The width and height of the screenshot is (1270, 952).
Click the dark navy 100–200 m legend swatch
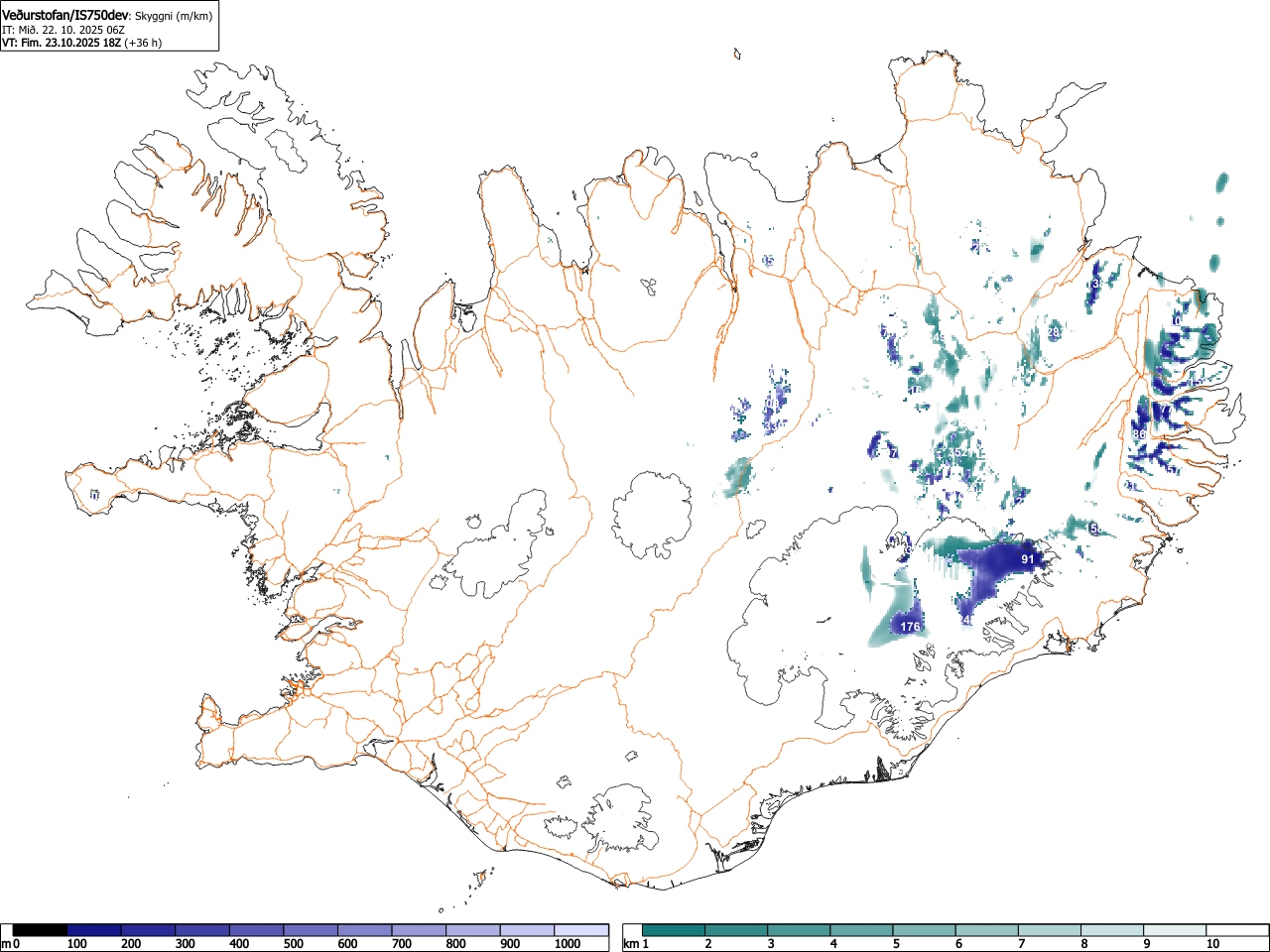point(93,930)
